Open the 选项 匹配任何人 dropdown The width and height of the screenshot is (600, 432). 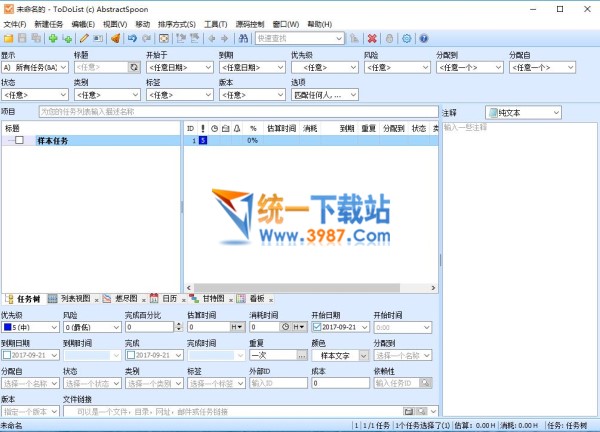pos(324,95)
